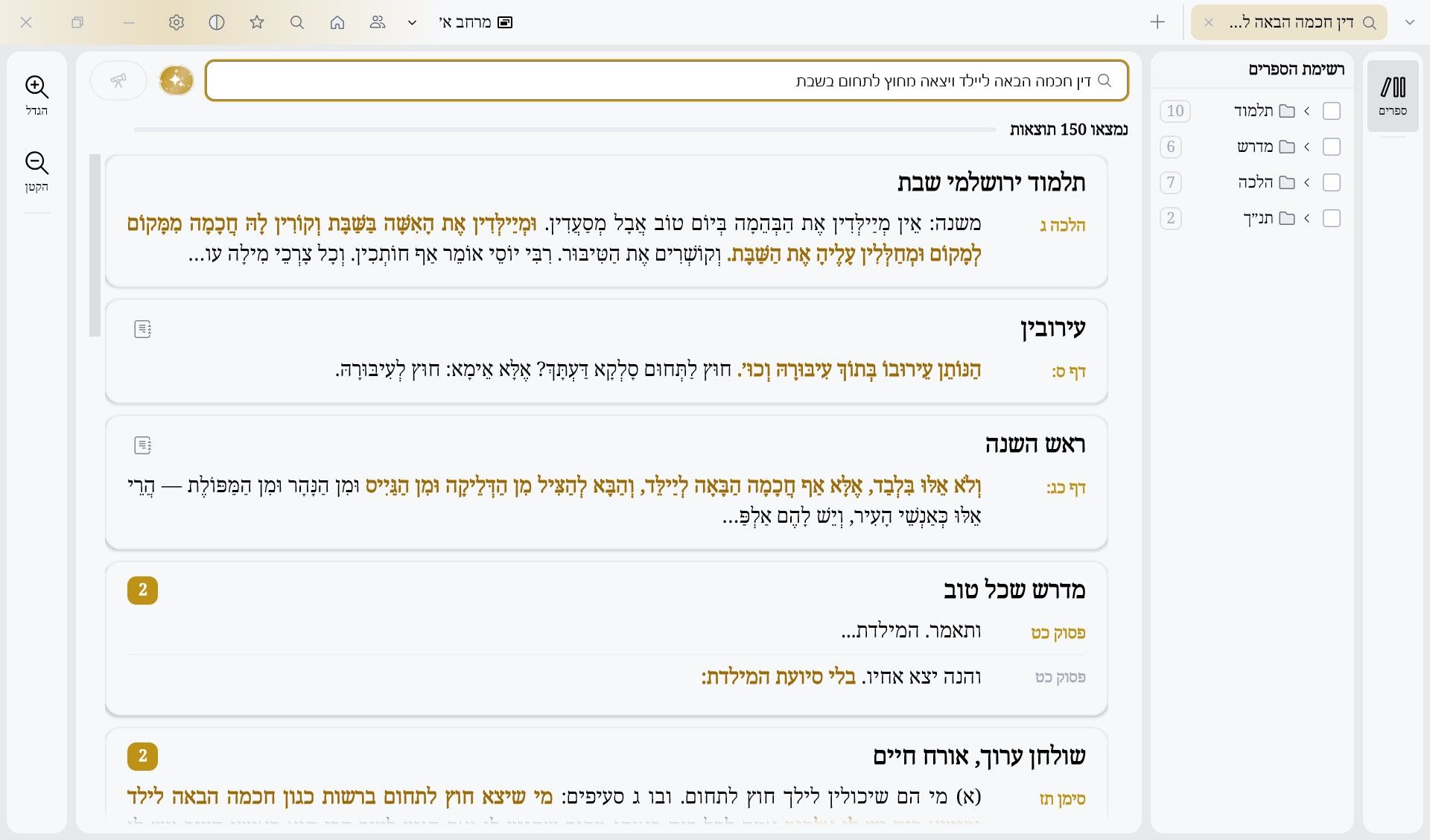Open the עירובין result title

point(1052,328)
